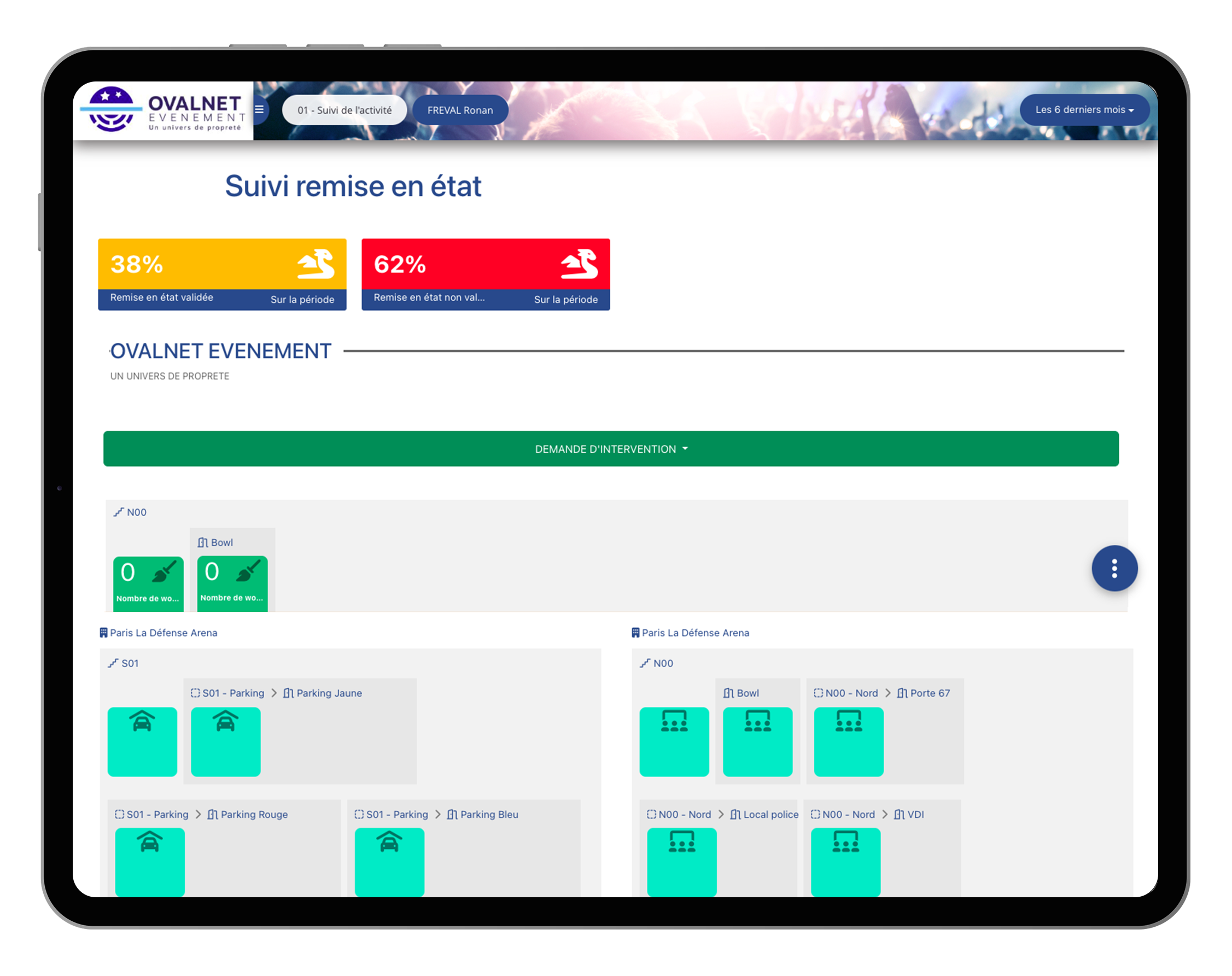Image resolution: width=1232 pixels, height=976 pixels.
Task: Click the Ovalnet Evenement logo
Action: click(x=164, y=110)
